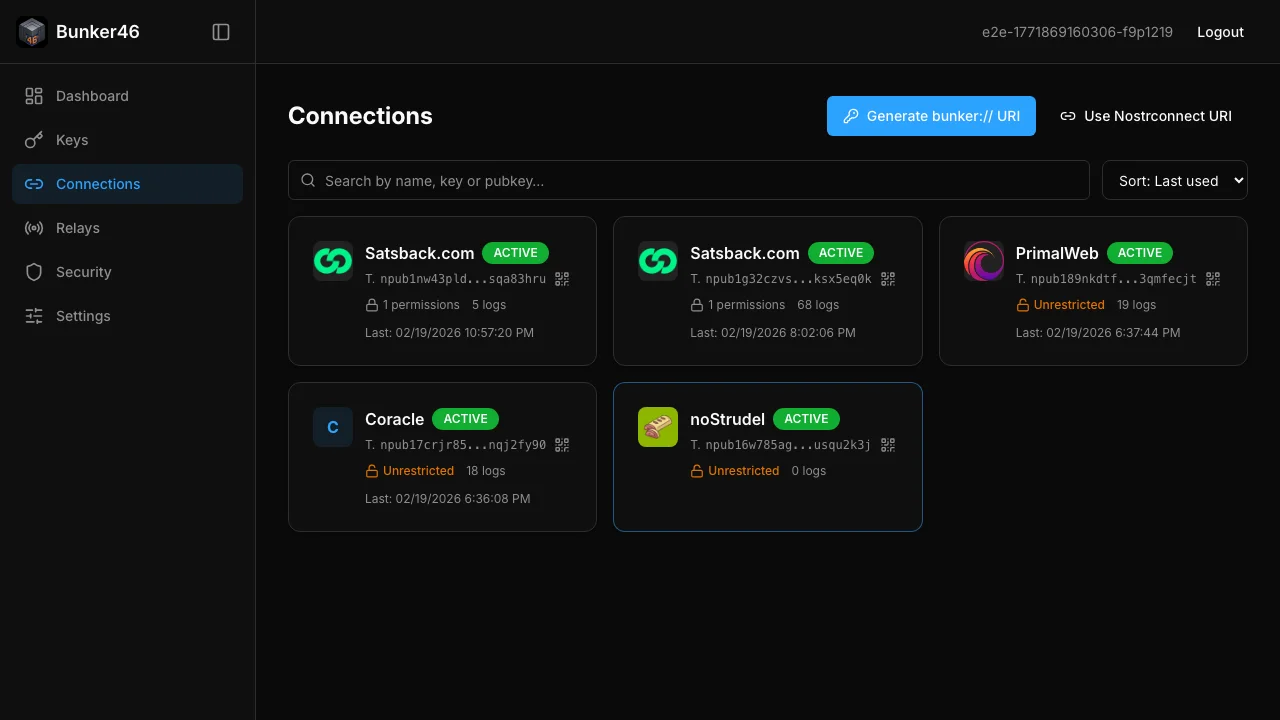Click the Generate bunker:// URI button
This screenshot has width=1280, height=720.
tap(931, 116)
